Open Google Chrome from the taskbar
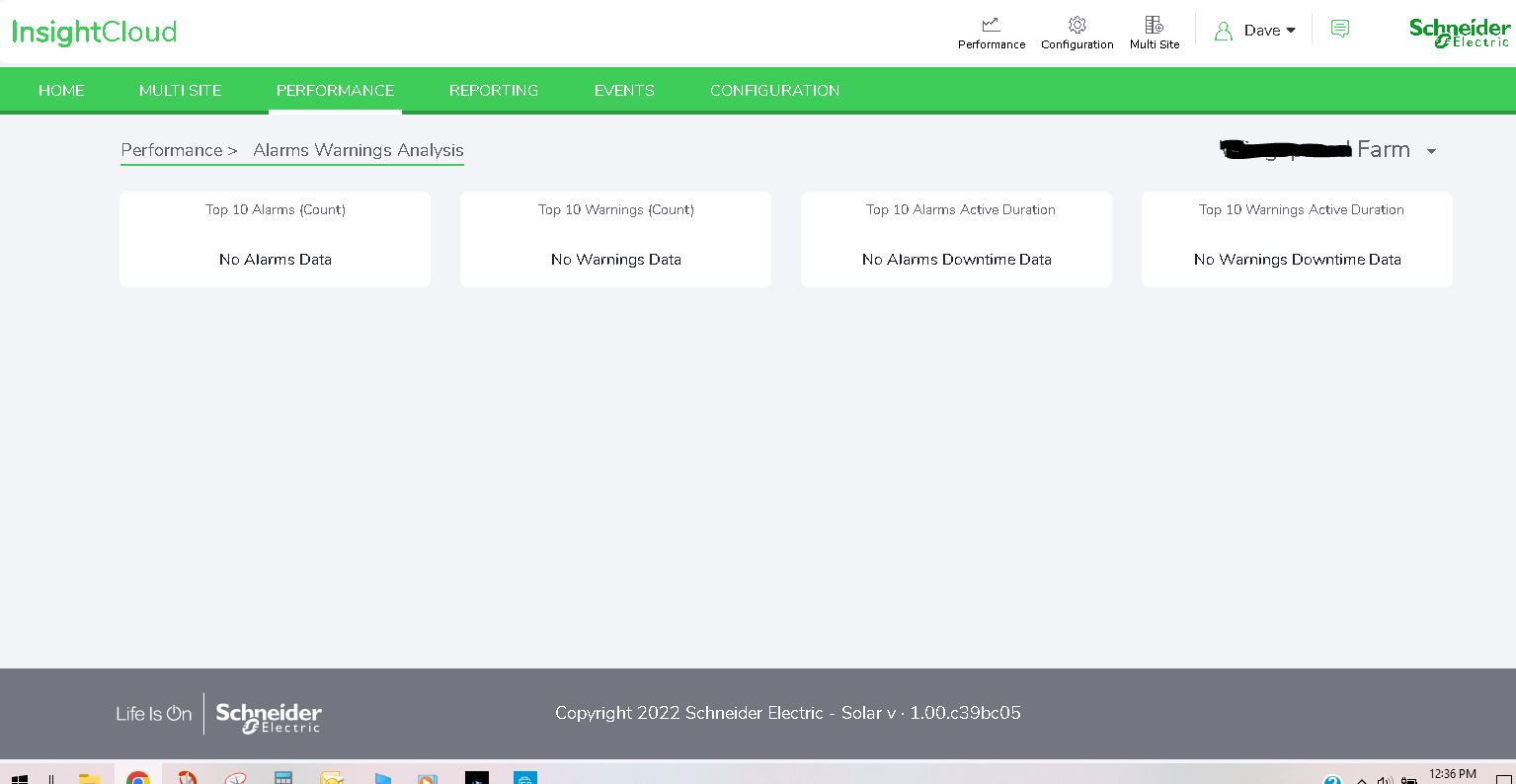1516x784 pixels. (138, 778)
